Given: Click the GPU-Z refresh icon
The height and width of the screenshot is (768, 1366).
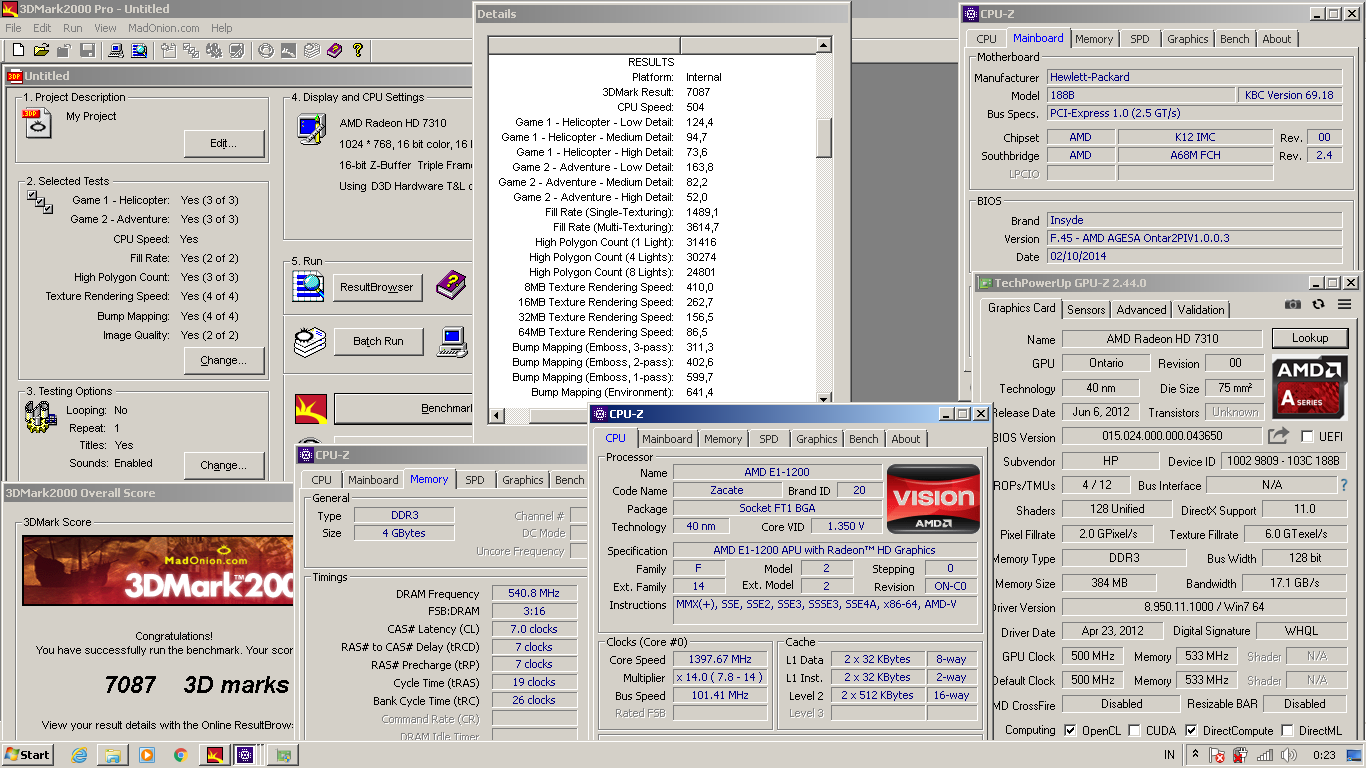Looking at the screenshot, I should [x=1318, y=305].
